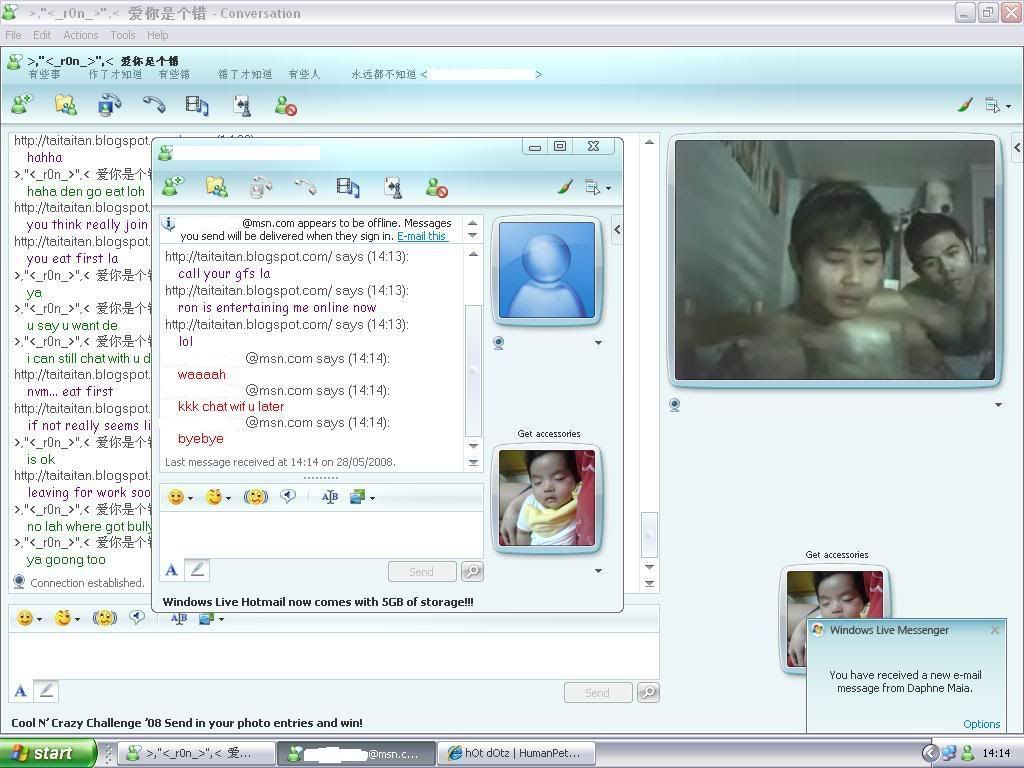Click the baby display picture in the front window

[x=547, y=498]
